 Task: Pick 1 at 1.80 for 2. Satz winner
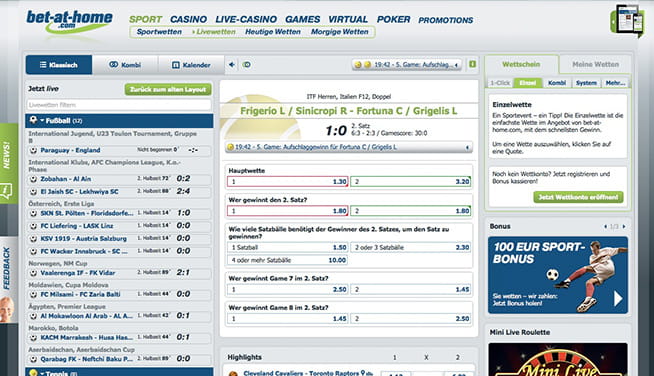(x=287, y=211)
